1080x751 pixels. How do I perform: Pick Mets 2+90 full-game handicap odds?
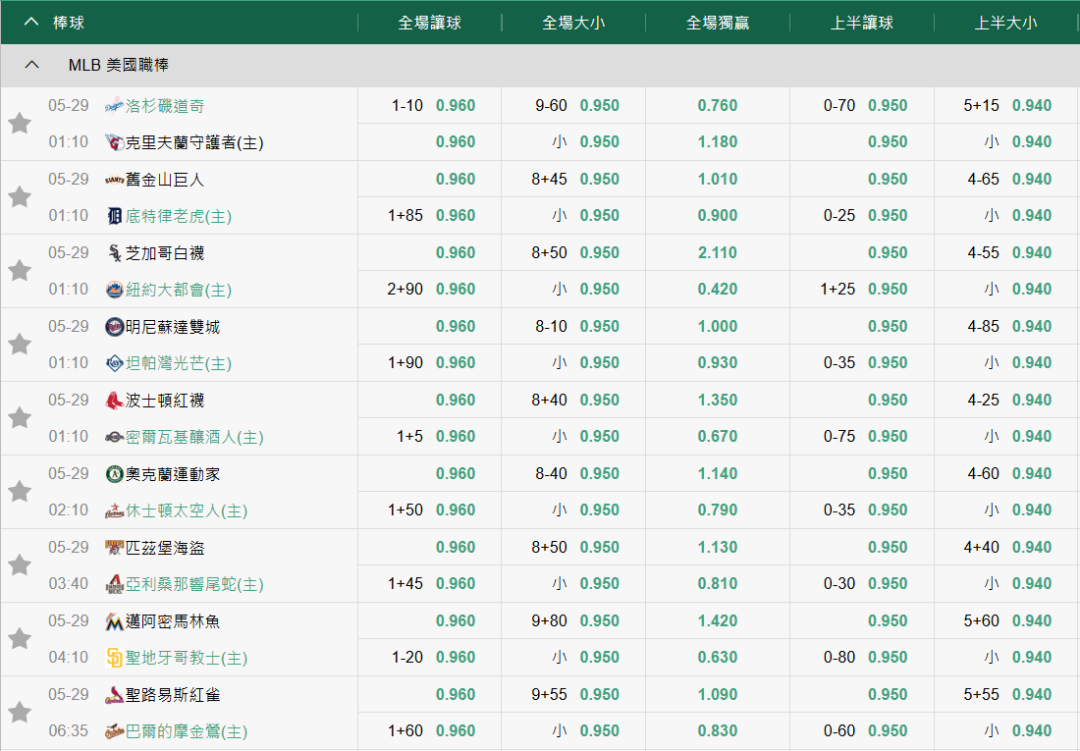coord(455,289)
